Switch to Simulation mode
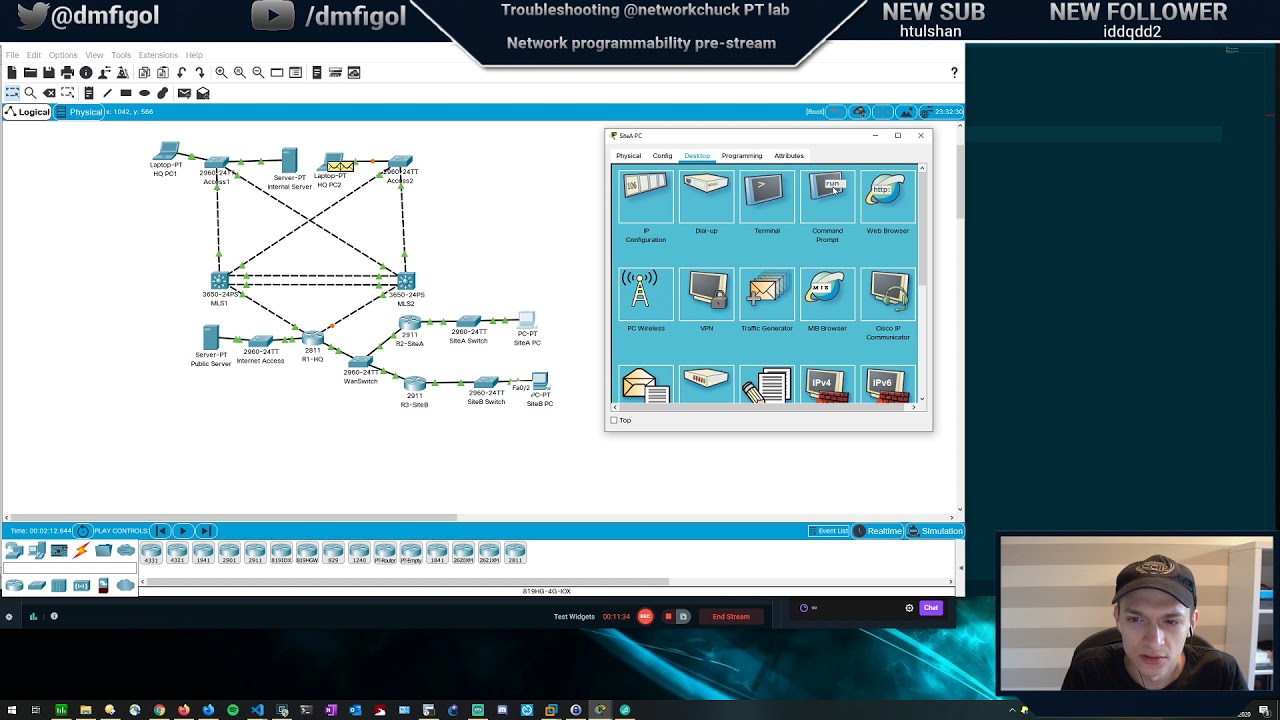Screen dimensions: 1280x720 point(935,531)
